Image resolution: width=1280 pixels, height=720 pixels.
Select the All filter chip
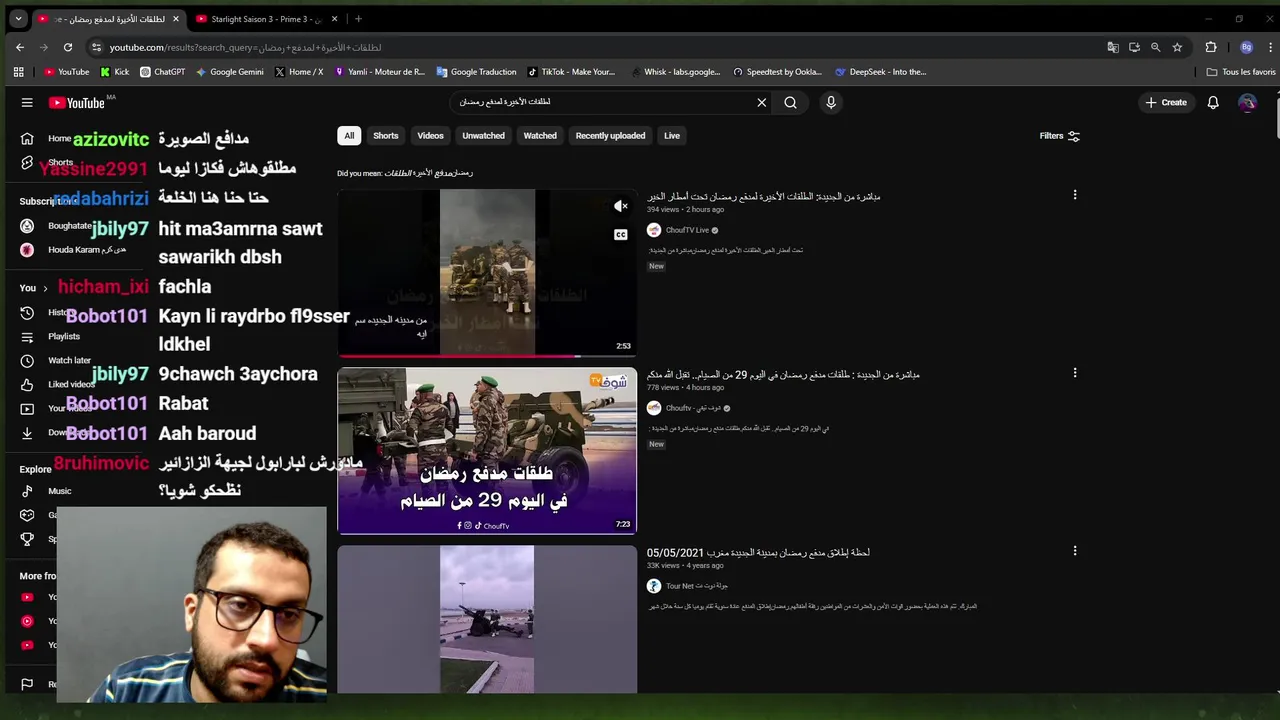pyautogui.click(x=349, y=136)
